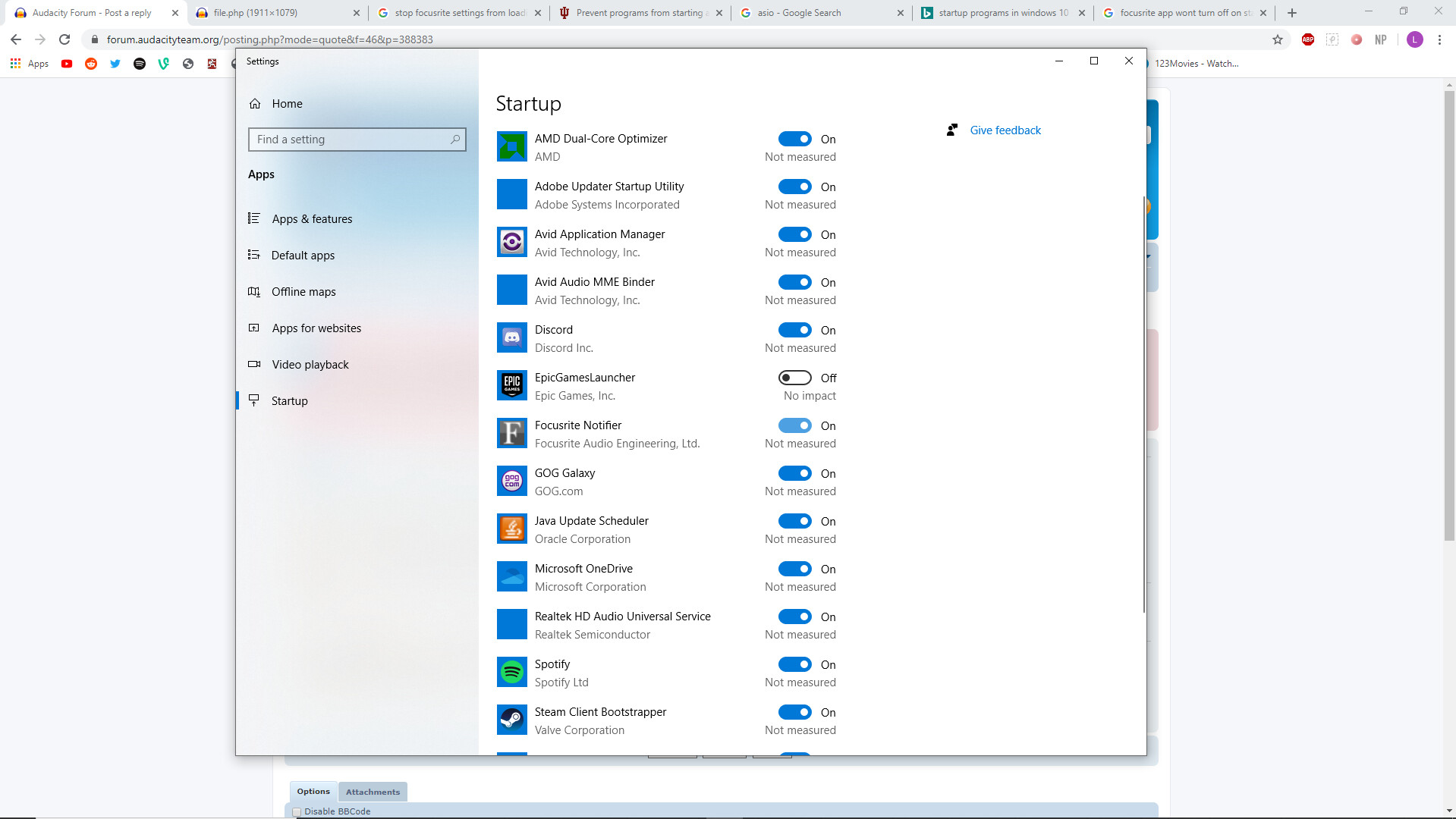Open 123Movies bookmark link
Screen dimensions: 1456x819
click(1196, 64)
